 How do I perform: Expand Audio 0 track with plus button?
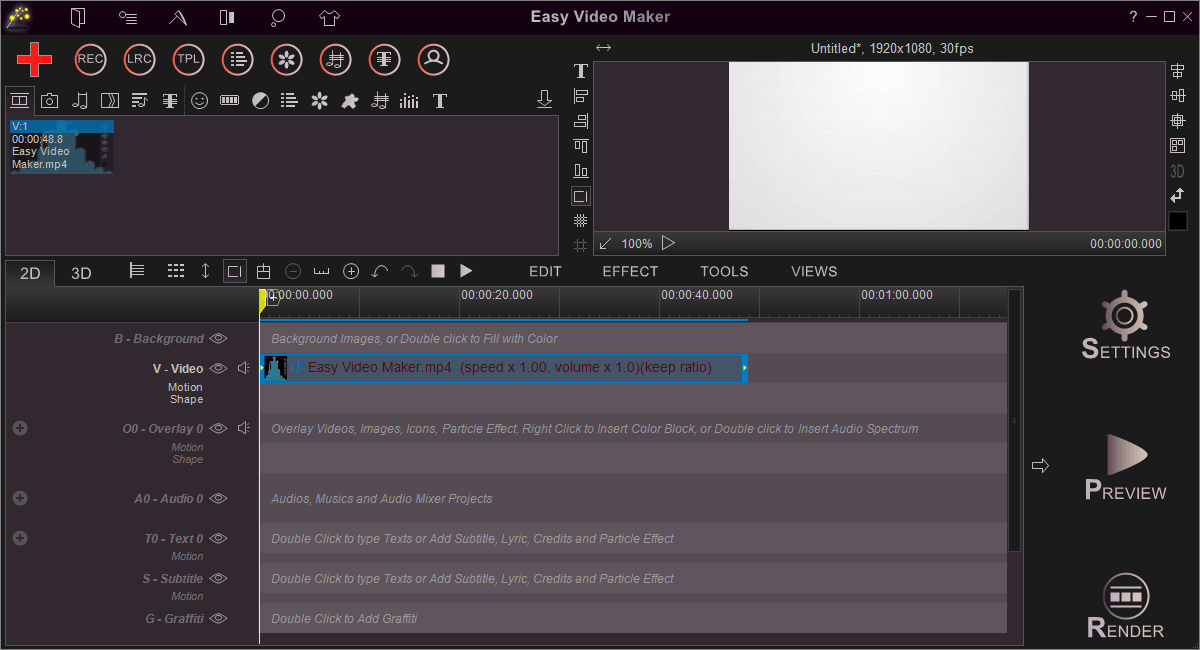click(20, 498)
